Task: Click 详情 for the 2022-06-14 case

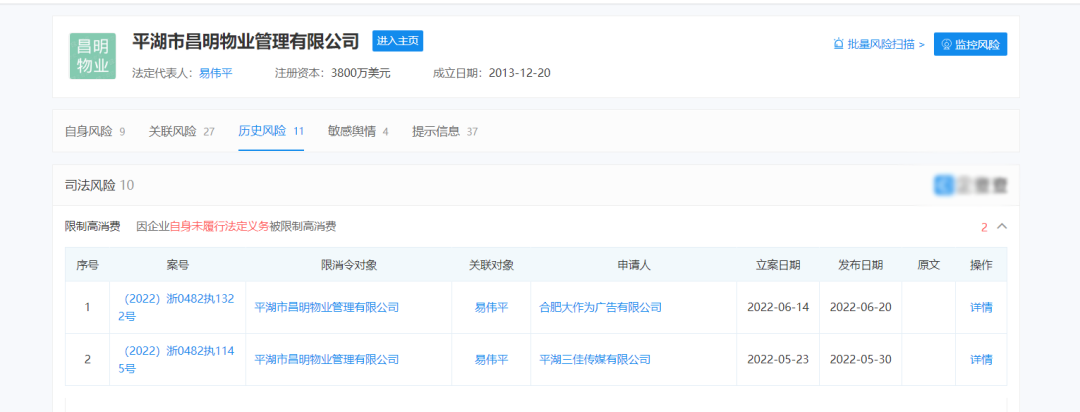Action: click(x=981, y=307)
